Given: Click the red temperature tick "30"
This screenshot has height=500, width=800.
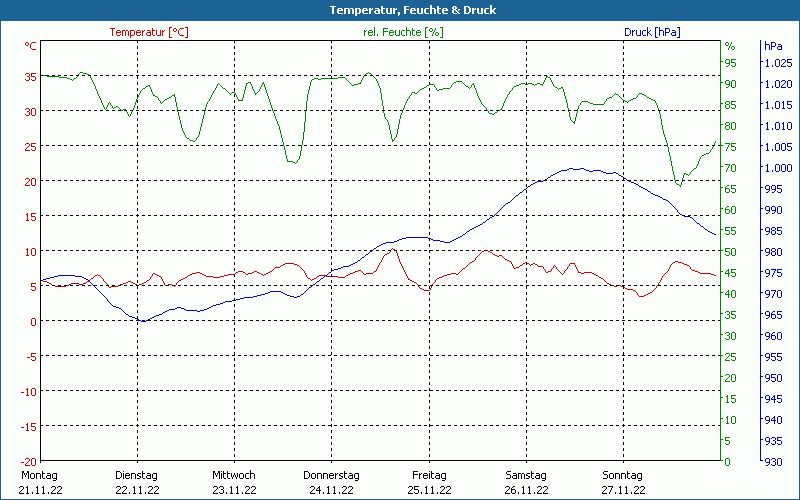Looking at the screenshot, I should coord(30,112).
